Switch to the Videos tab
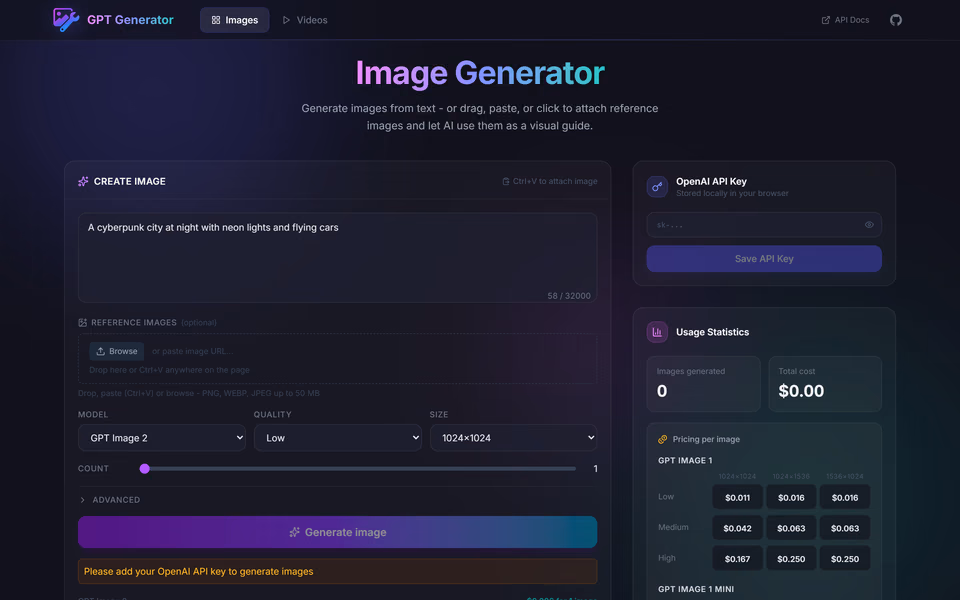 [304, 20]
